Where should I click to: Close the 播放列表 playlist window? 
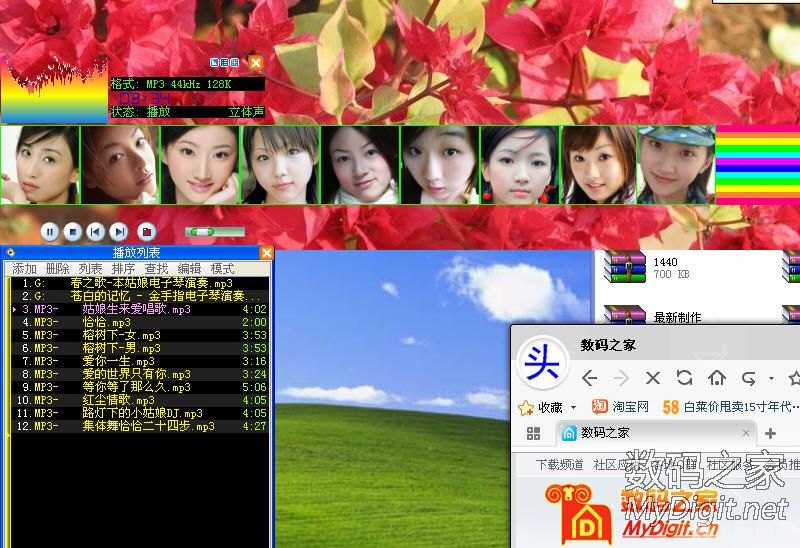266,253
